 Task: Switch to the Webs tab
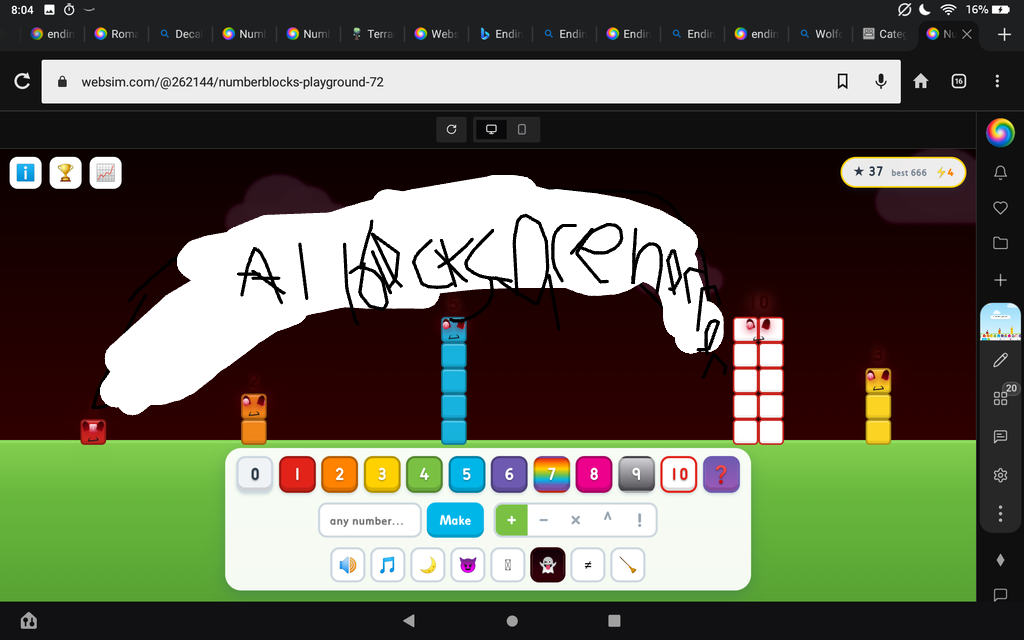point(436,34)
